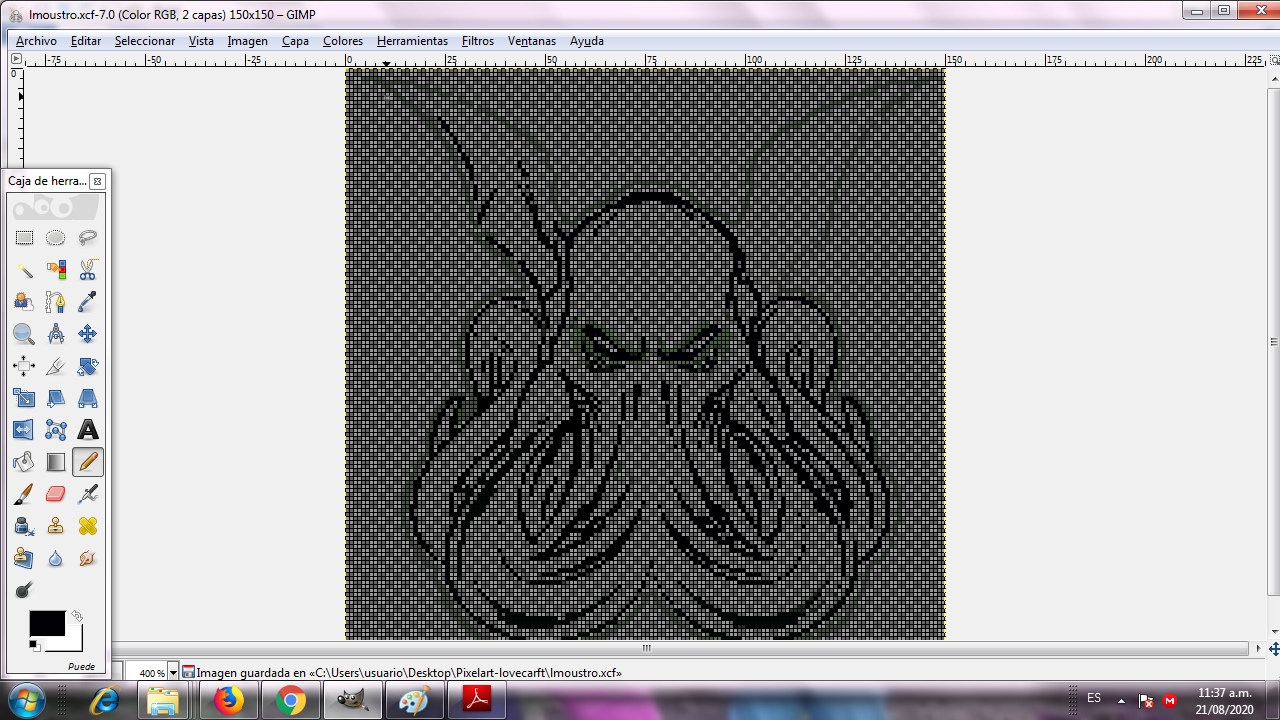This screenshot has height=720, width=1280.
Task: Select the Scale tool
Action: (x=24, y=398)
